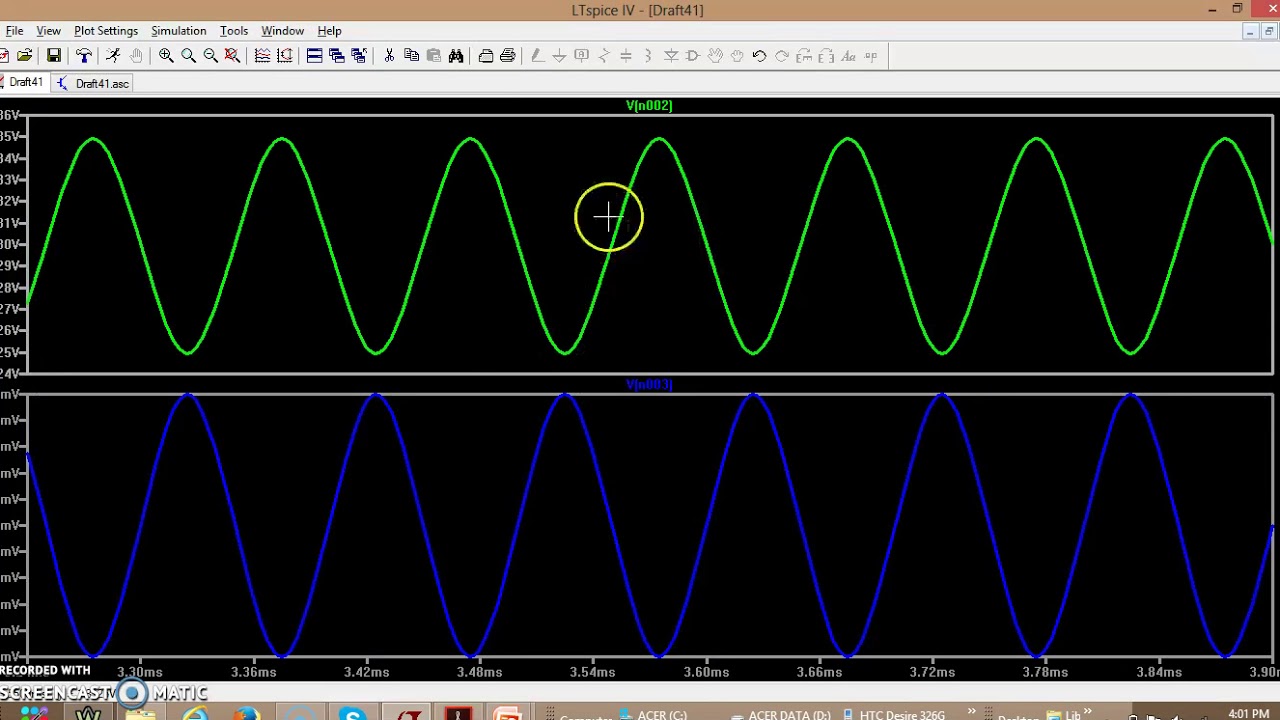This screenshot has height=720, width=1280.
Task: Open the File menu
Action: (14, 31)
